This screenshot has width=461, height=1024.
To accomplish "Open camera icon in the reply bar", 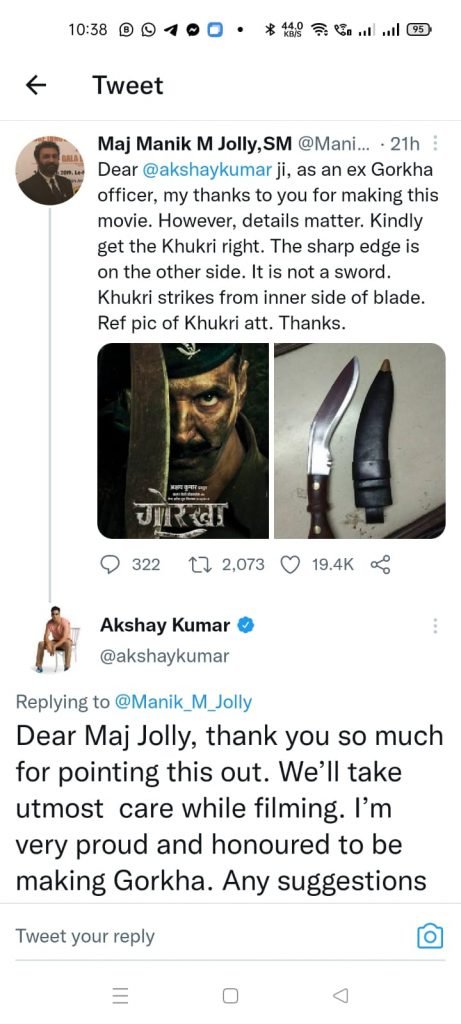I will tap(430, 936).
